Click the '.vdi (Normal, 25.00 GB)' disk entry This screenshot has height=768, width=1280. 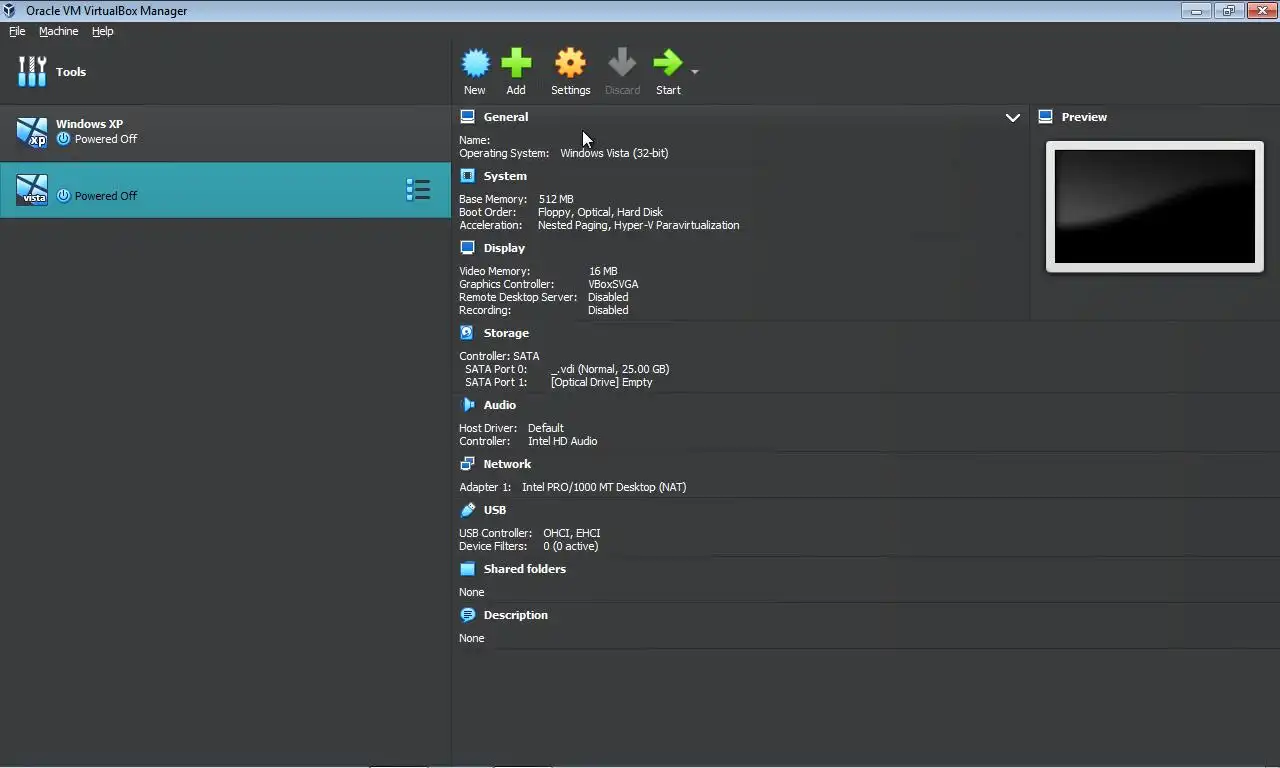(610, 369)
